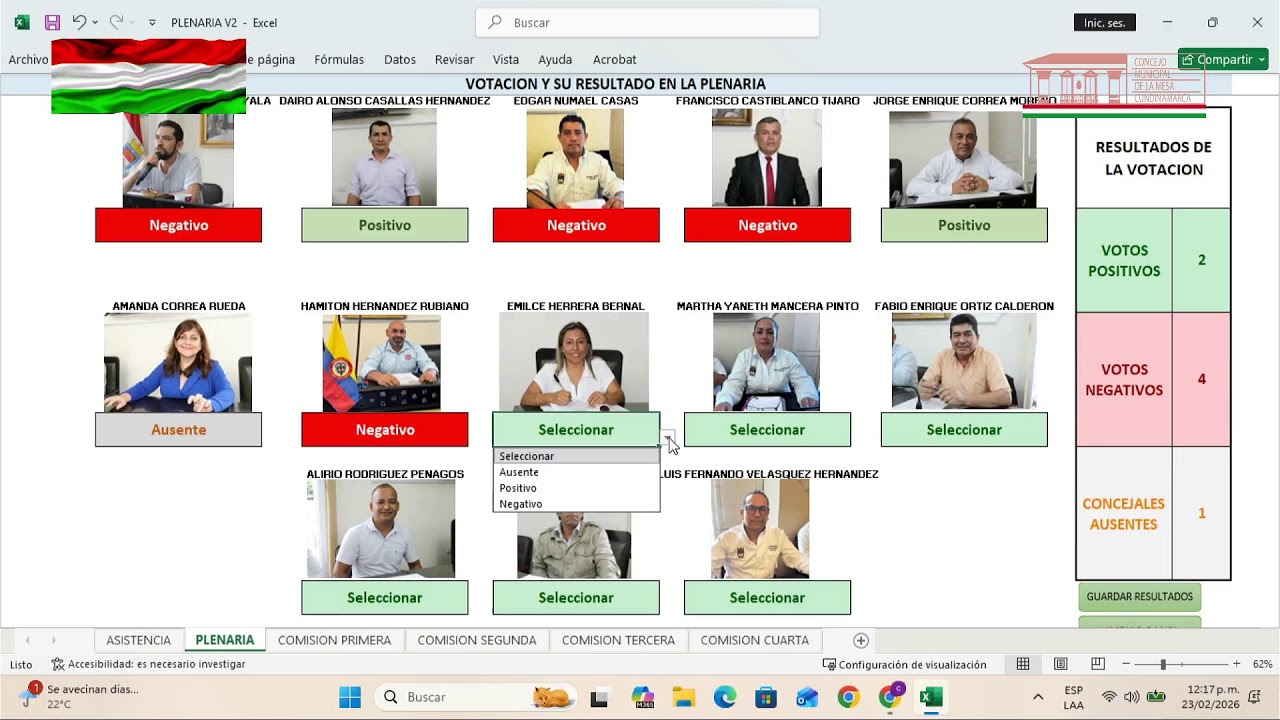Viewport: 1280px width, 720px height.
Task: Click the VOTOS NEGATIVOS count cell showing 4
Action: [1201, 379]
